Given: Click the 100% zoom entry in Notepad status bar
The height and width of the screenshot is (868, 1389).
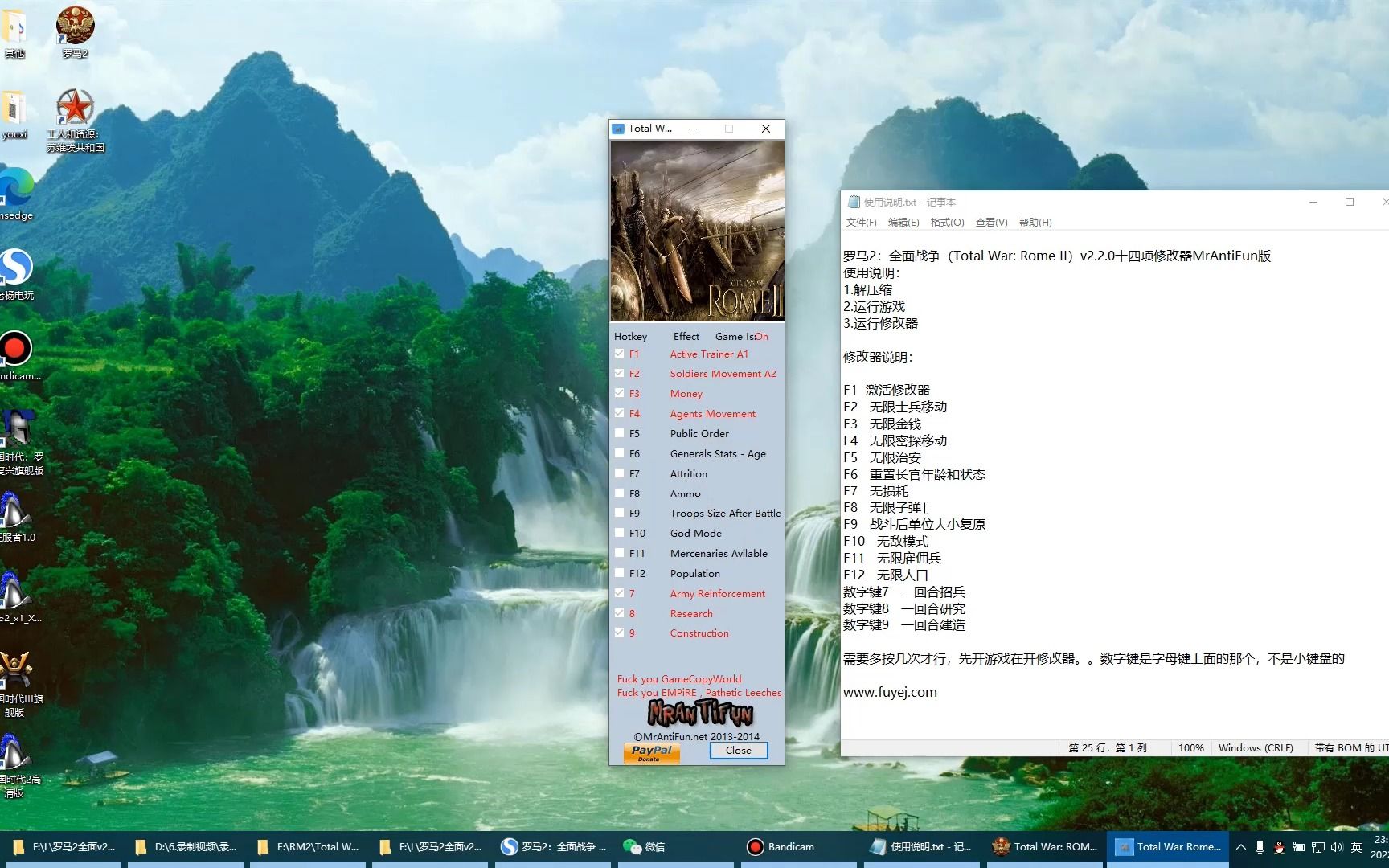Looking at the screenshot, I should [1191, 747].
